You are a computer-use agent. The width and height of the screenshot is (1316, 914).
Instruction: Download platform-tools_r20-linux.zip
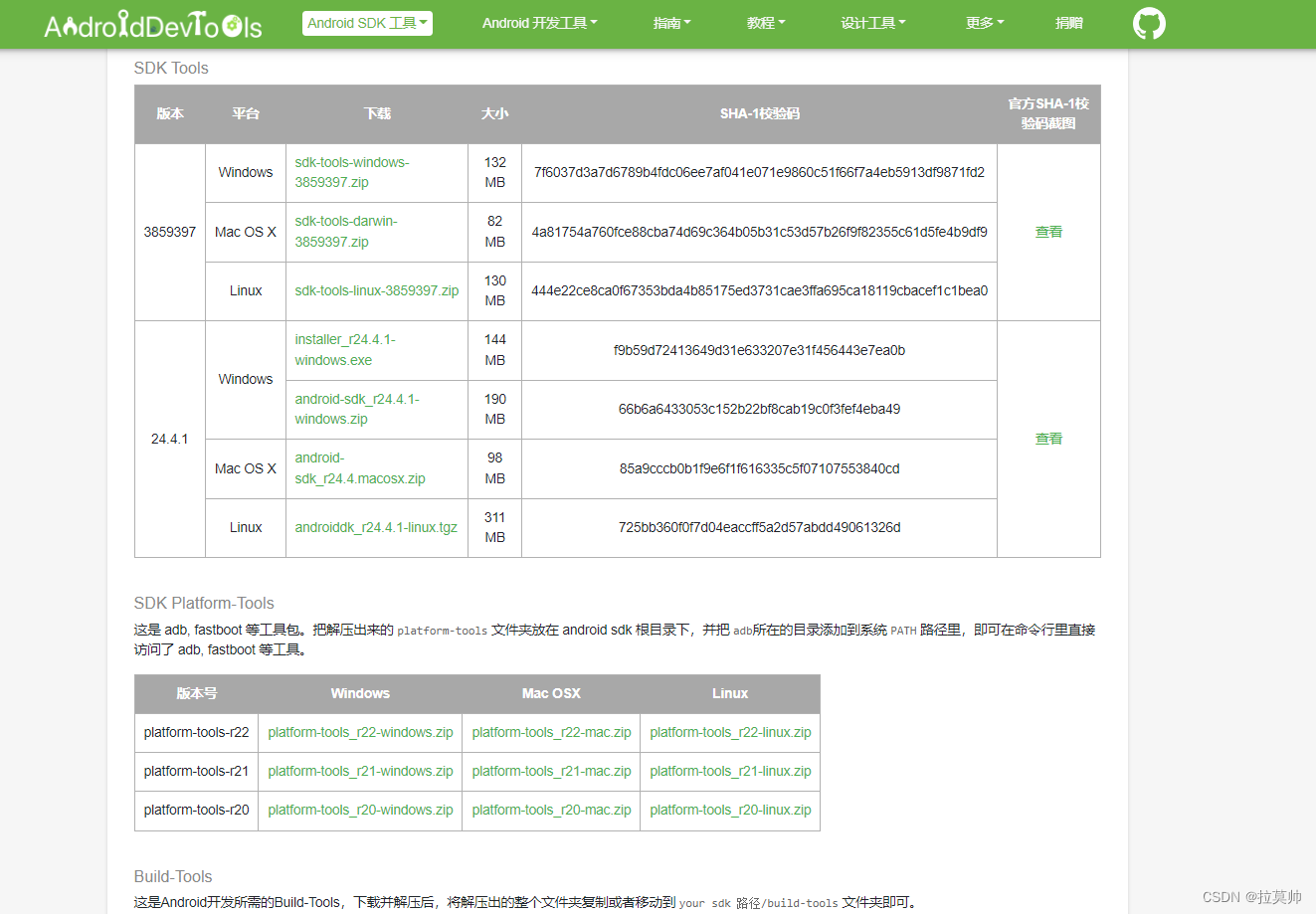(730, 810)
